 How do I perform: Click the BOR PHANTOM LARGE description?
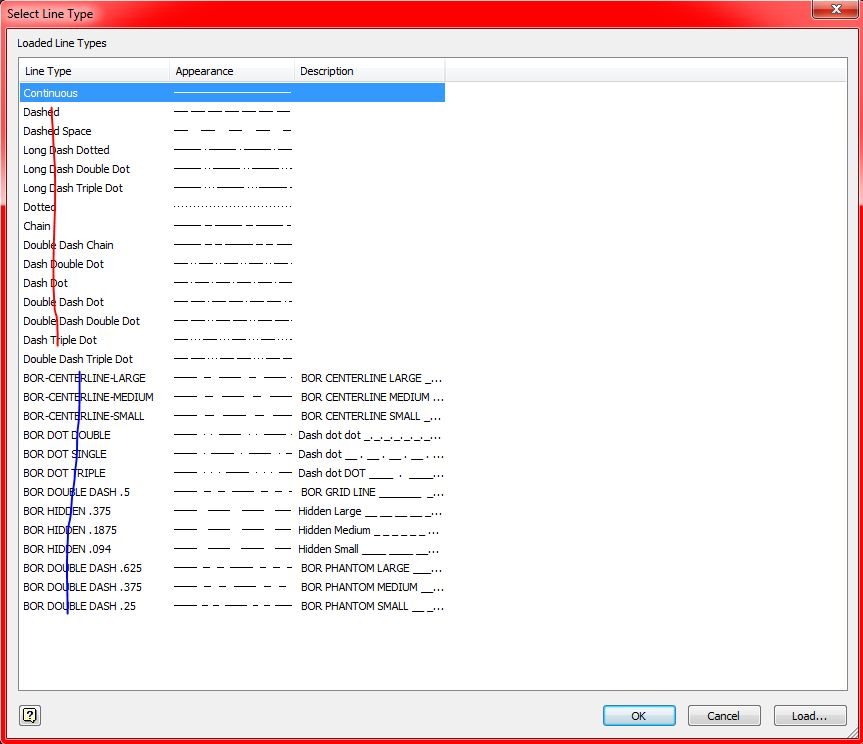371,568
